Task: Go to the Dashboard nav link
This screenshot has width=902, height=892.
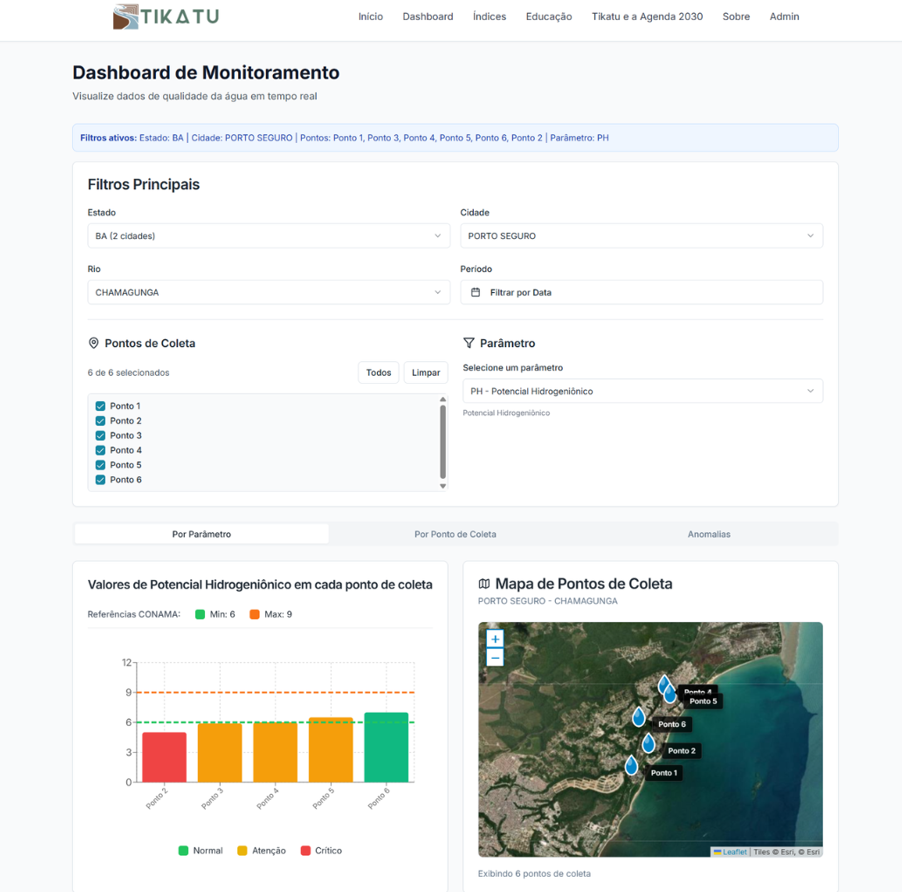Action: (428, 17)
